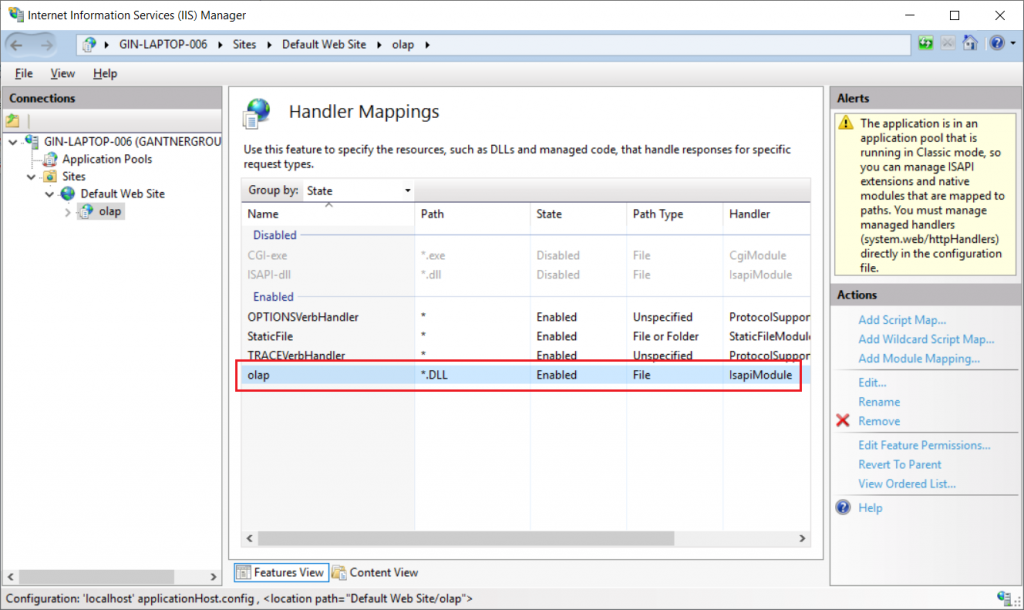
Task: Open the blue help question icon
Action: (x=997, y=44)
